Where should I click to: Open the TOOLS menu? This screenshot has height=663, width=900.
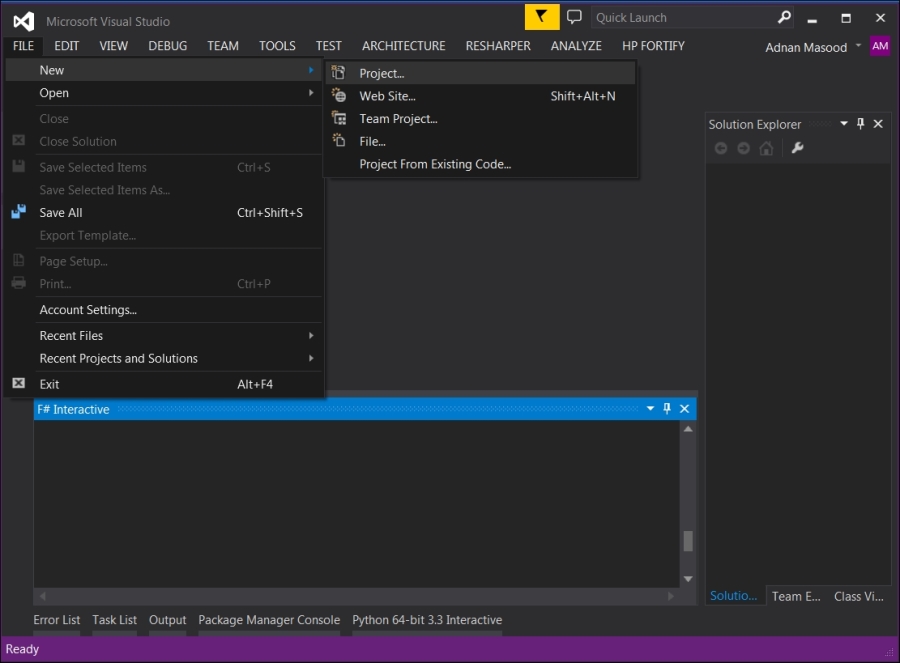(277, 46)
